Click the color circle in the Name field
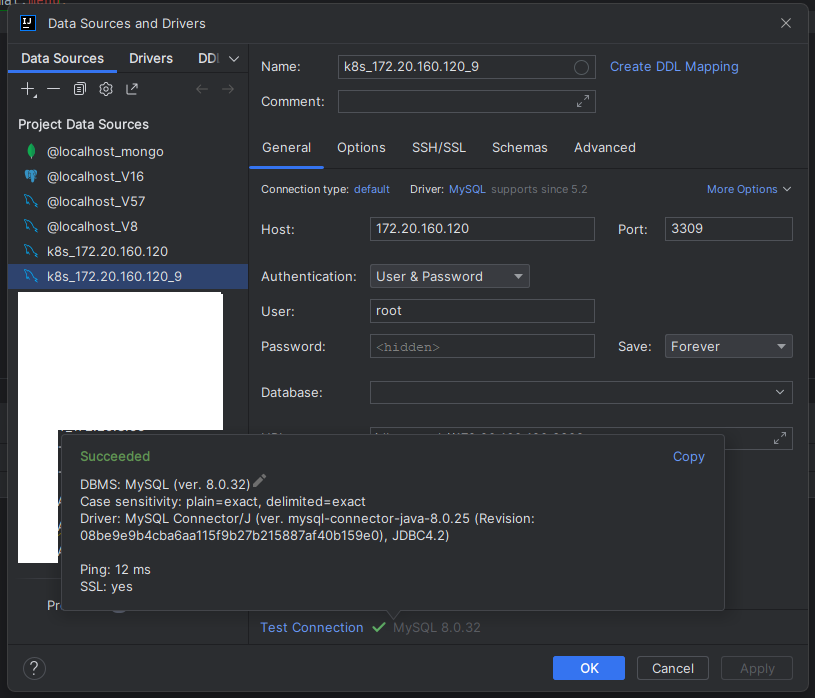Screen dimensions: 815x698 click(x=581, y=67)
